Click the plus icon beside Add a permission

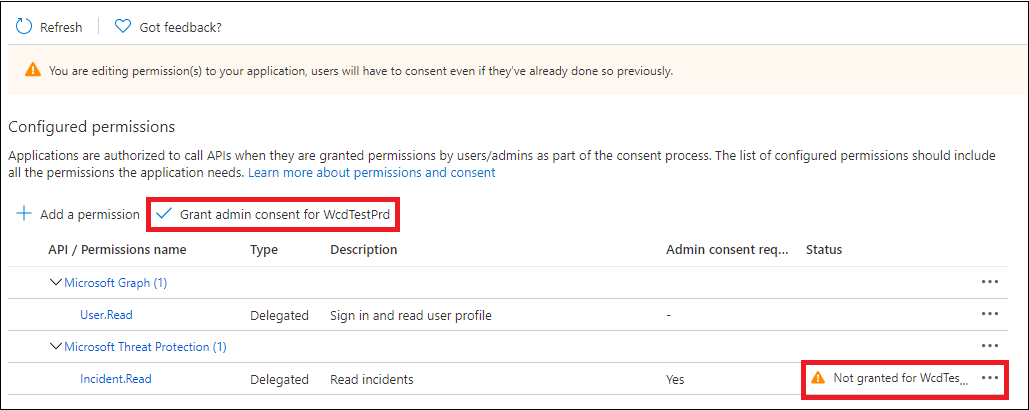[24, 214]
